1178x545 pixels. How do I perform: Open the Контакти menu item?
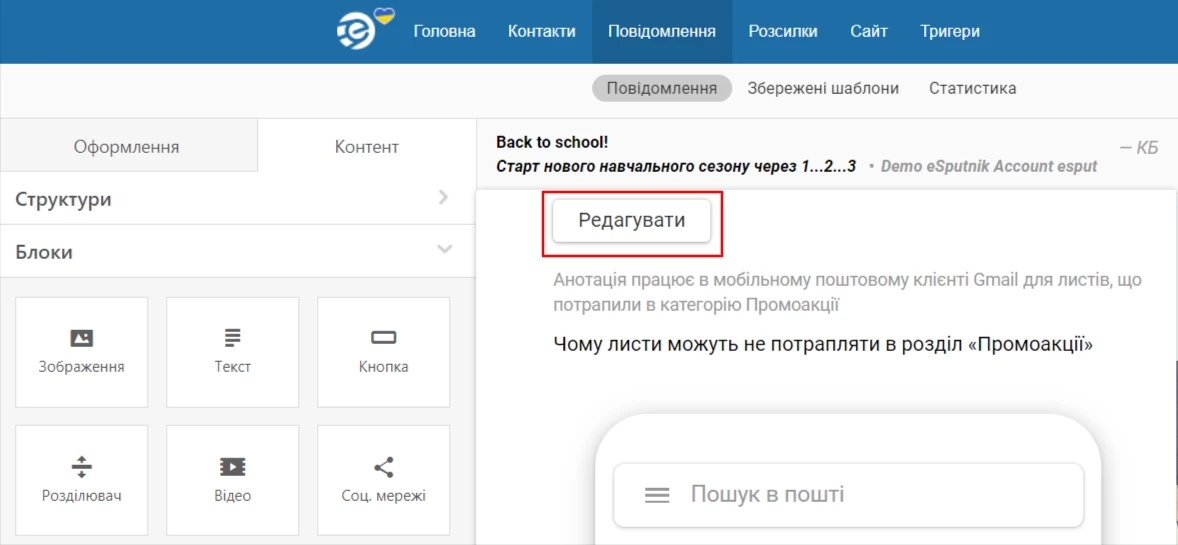tap(542, 32)
